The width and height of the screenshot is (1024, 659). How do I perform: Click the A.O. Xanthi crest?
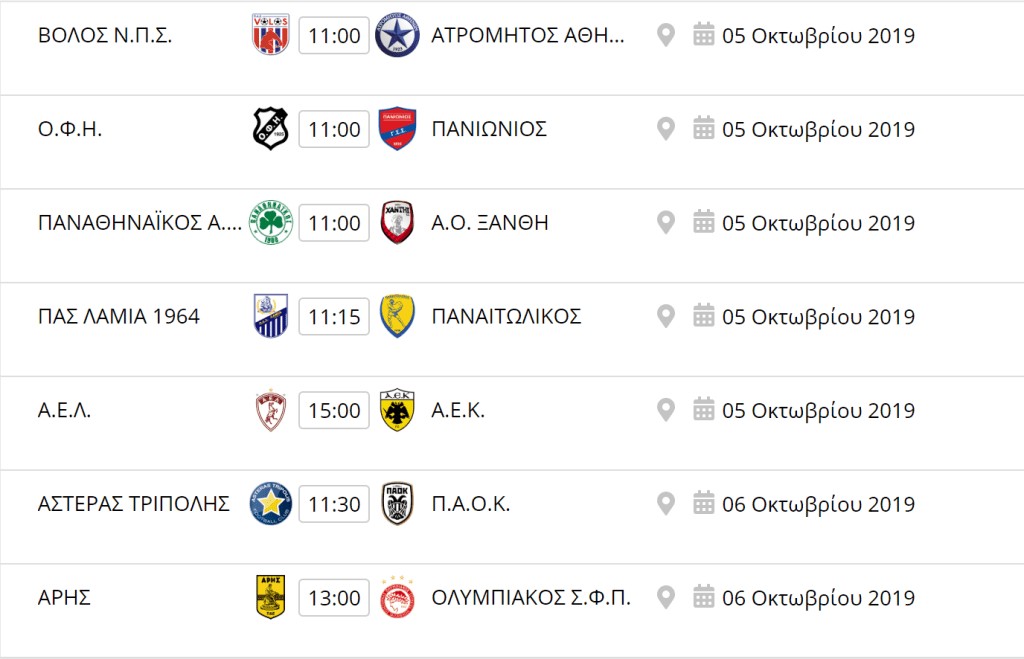(x=397, y=223)
